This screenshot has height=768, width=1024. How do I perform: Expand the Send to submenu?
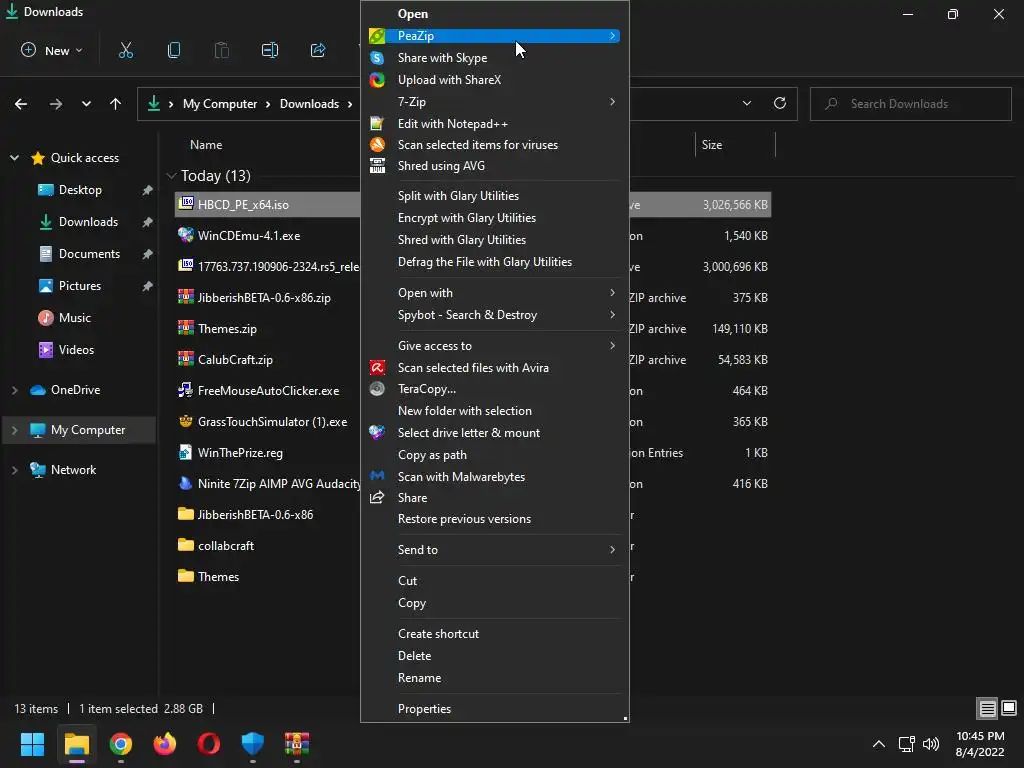pyautogui.click(x=612, y=550)
